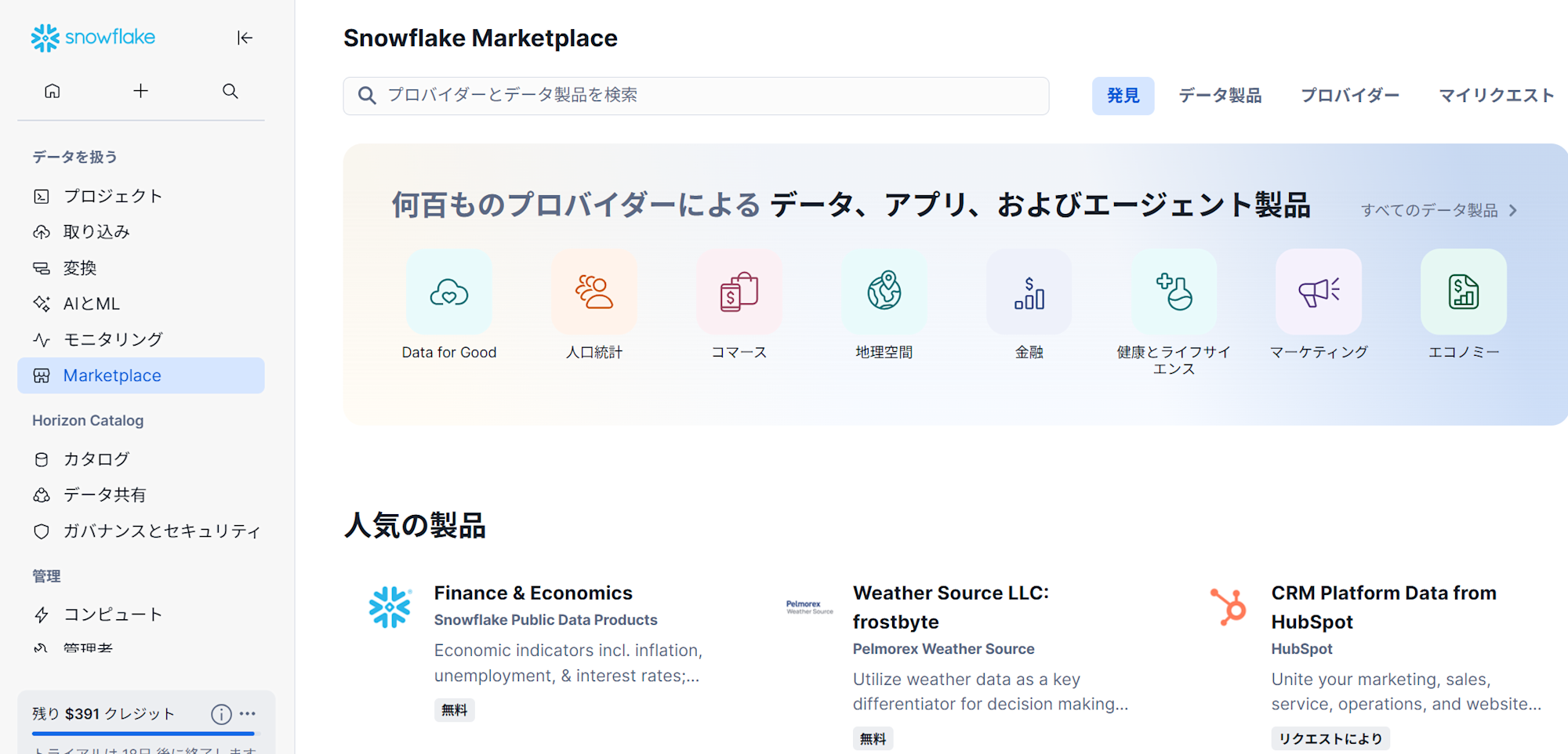Click リクエストにより badge

[x=1330, y=738]
